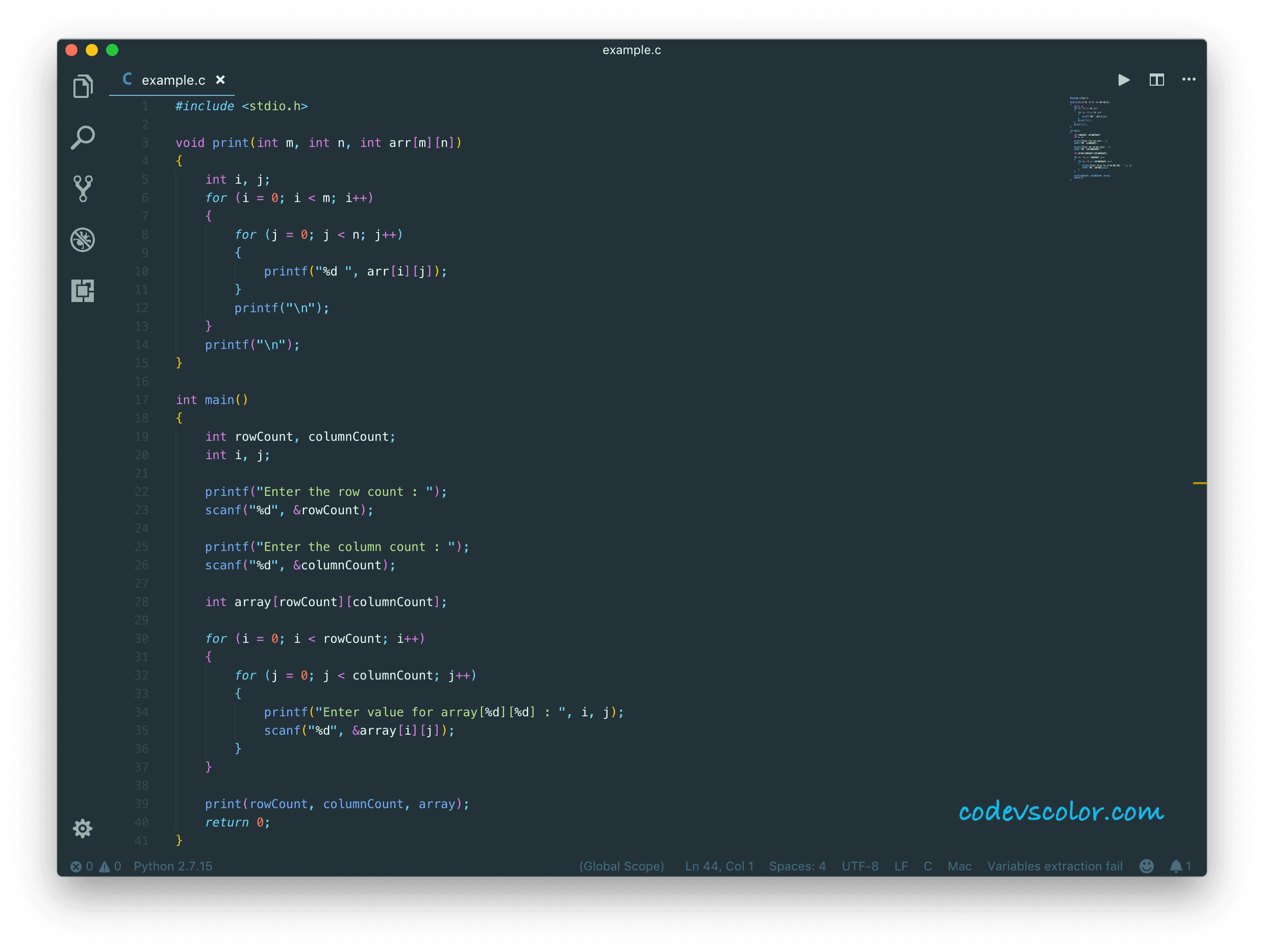Split the editor to the right

point(1156,80)
